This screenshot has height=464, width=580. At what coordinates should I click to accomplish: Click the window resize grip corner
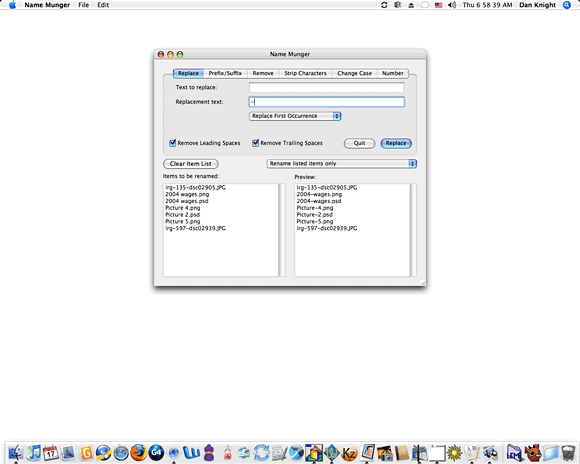pos(422,282)
